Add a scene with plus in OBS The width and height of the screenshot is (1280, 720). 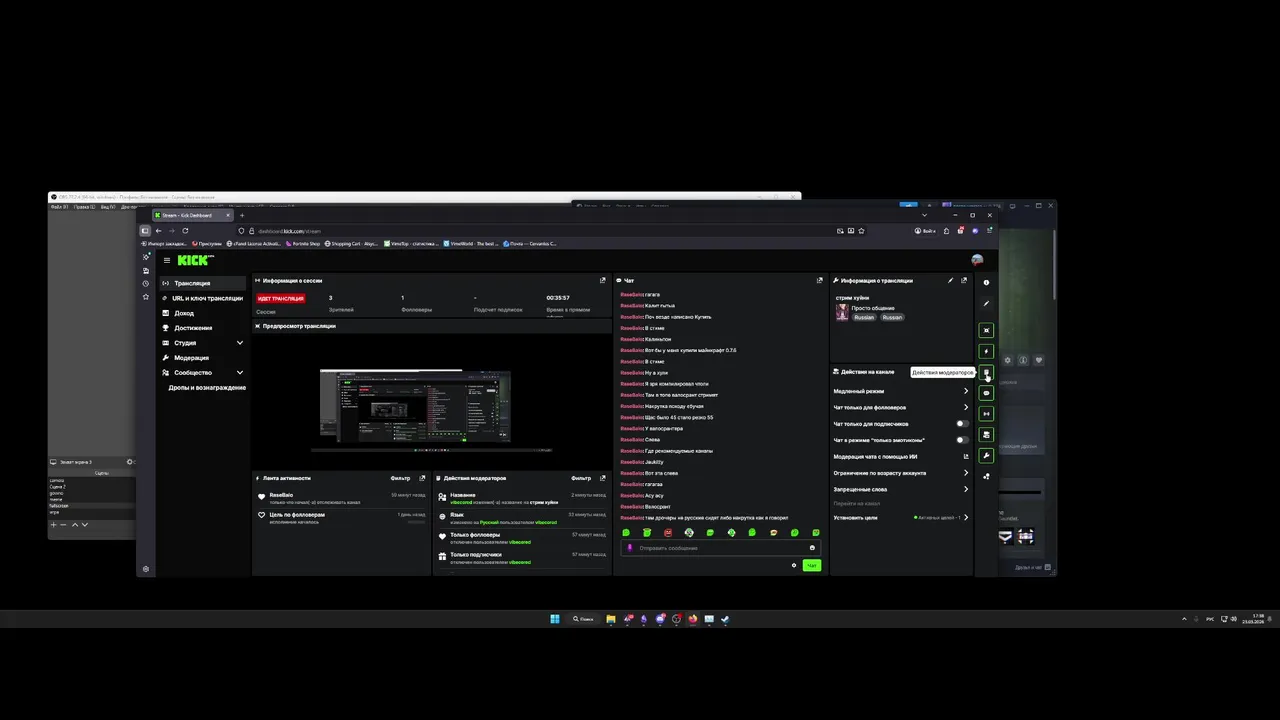point(54,524)
